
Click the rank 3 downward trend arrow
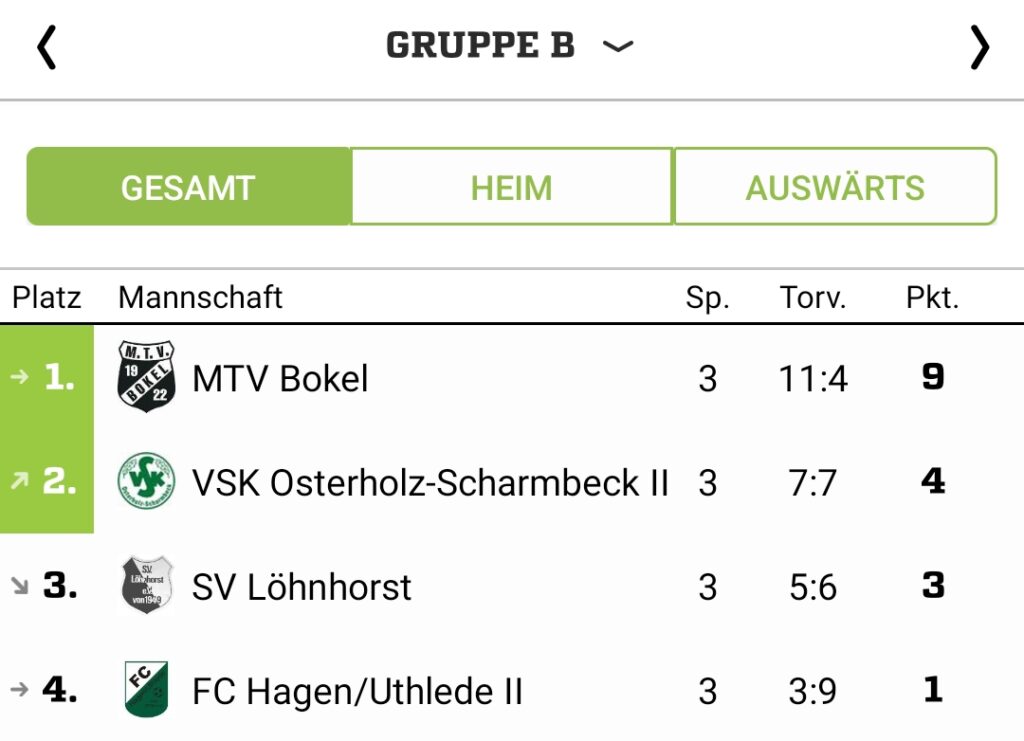point(20,586)
